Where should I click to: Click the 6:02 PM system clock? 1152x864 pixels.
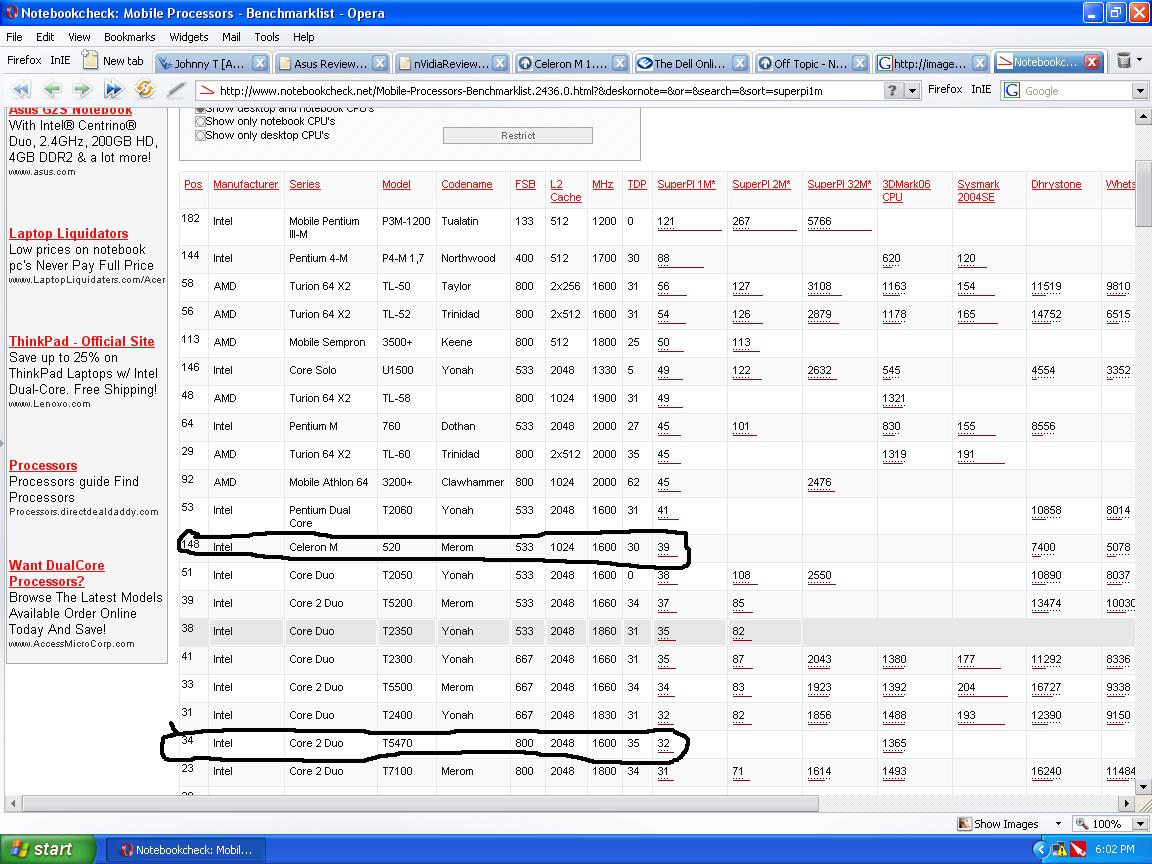click(1114, 849)
